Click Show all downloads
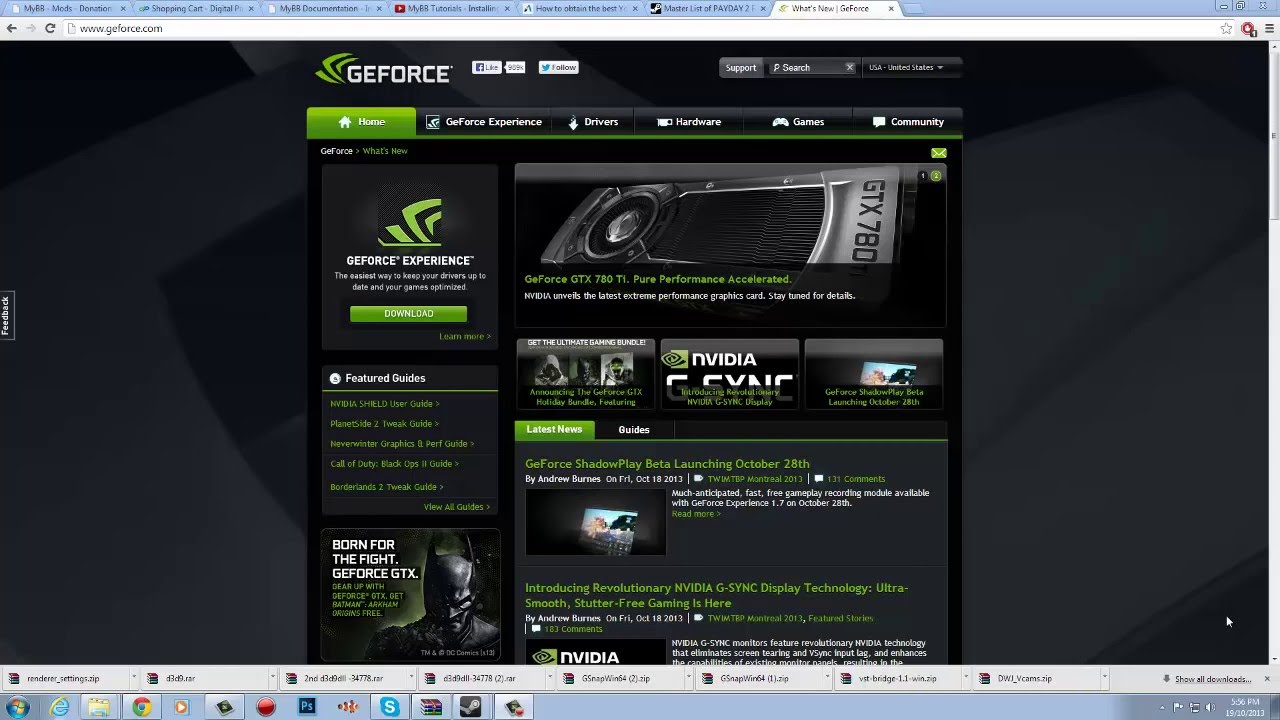Viewport: 1280px width, 720px height. tap(1207, 679)
